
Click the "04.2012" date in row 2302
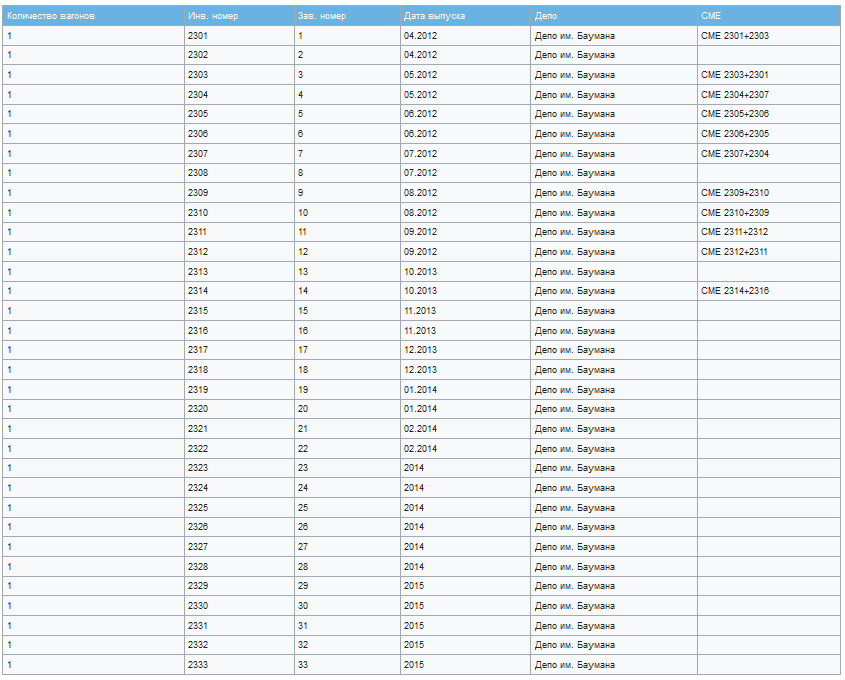pos(420,55)
